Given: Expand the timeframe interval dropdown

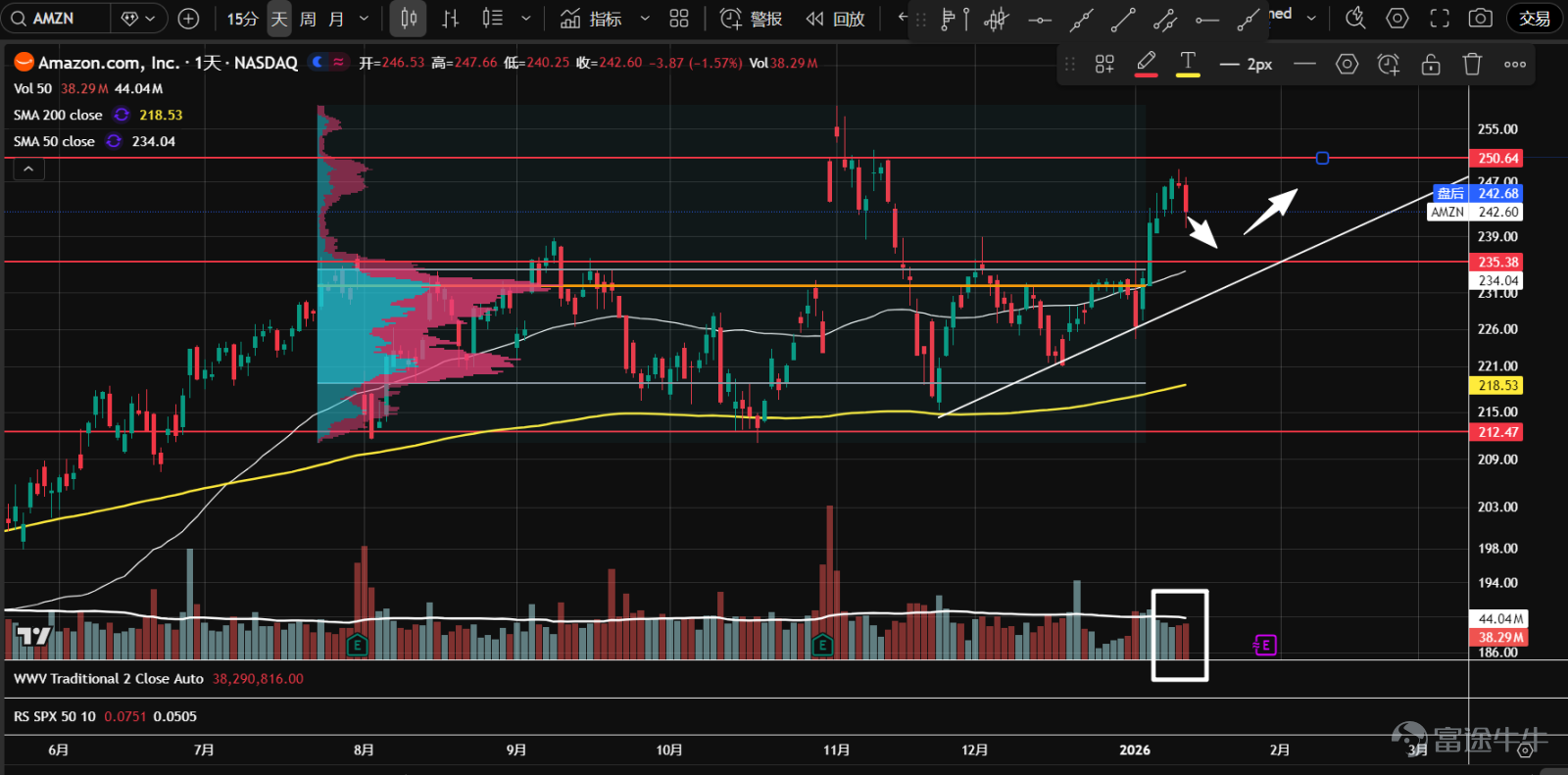Looking at the screenshot, I should coord(365,19).
